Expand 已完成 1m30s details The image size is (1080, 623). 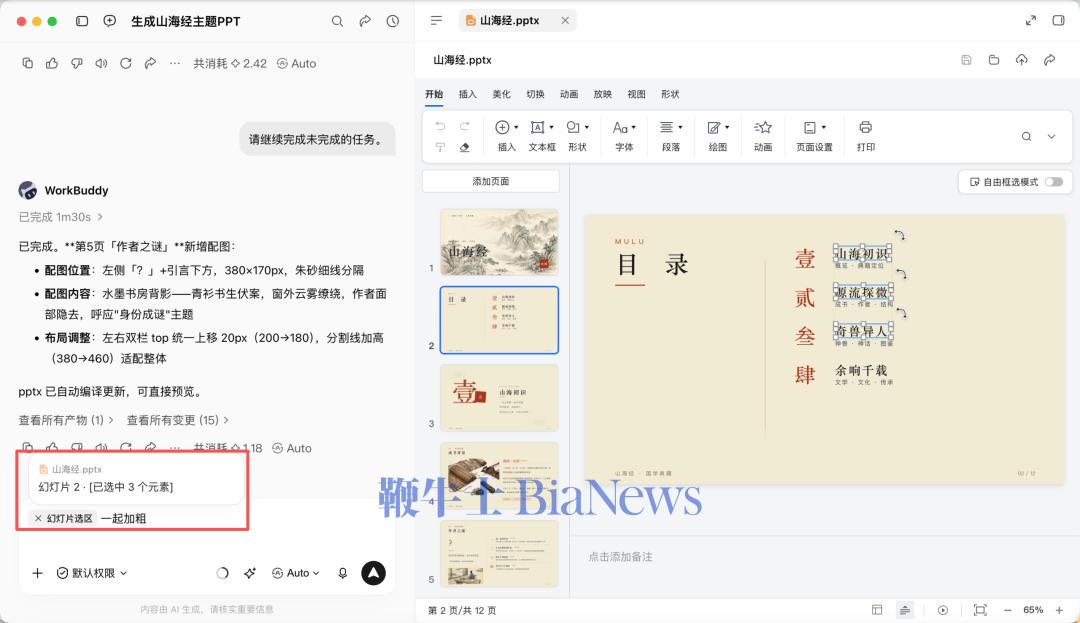(61, 217)
